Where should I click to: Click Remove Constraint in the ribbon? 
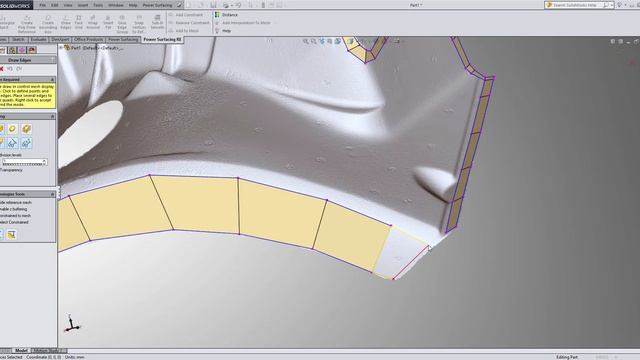click(x=189, y=23)
